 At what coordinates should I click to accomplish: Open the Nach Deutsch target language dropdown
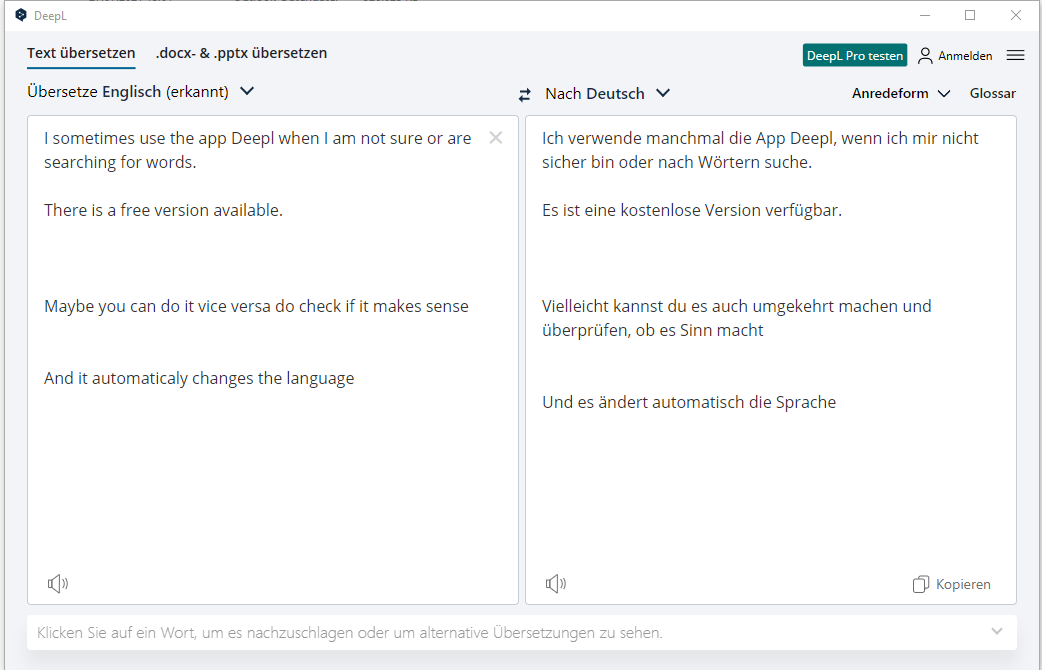607,94
